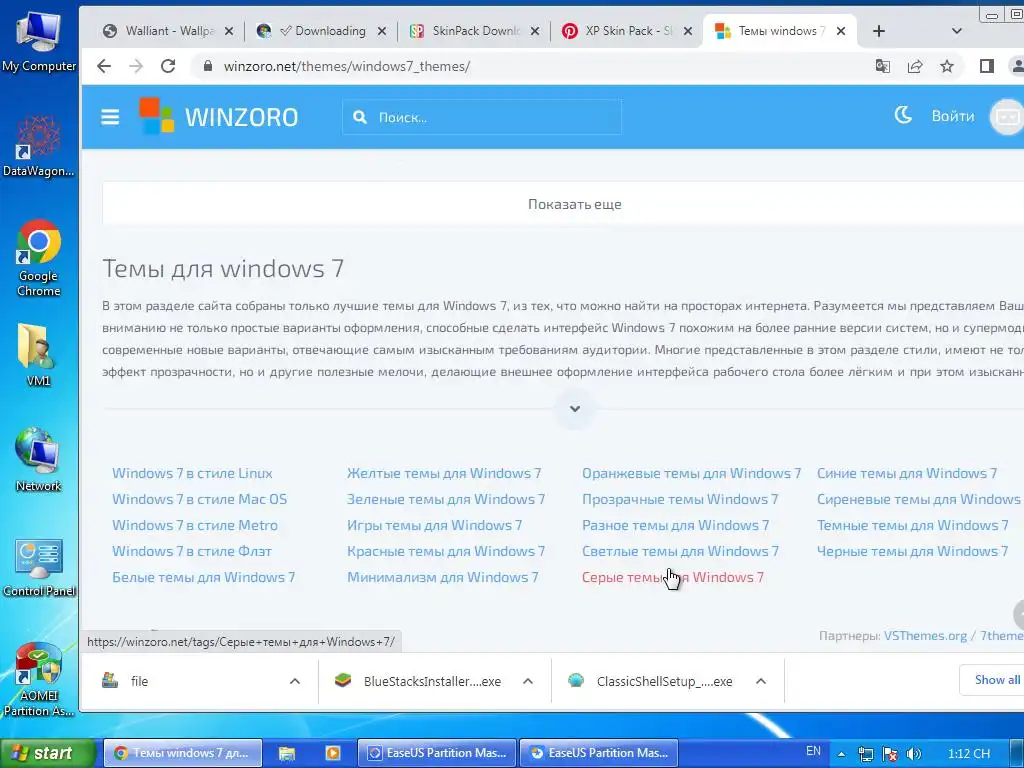Click the Войти login link

tap(953, 116)
